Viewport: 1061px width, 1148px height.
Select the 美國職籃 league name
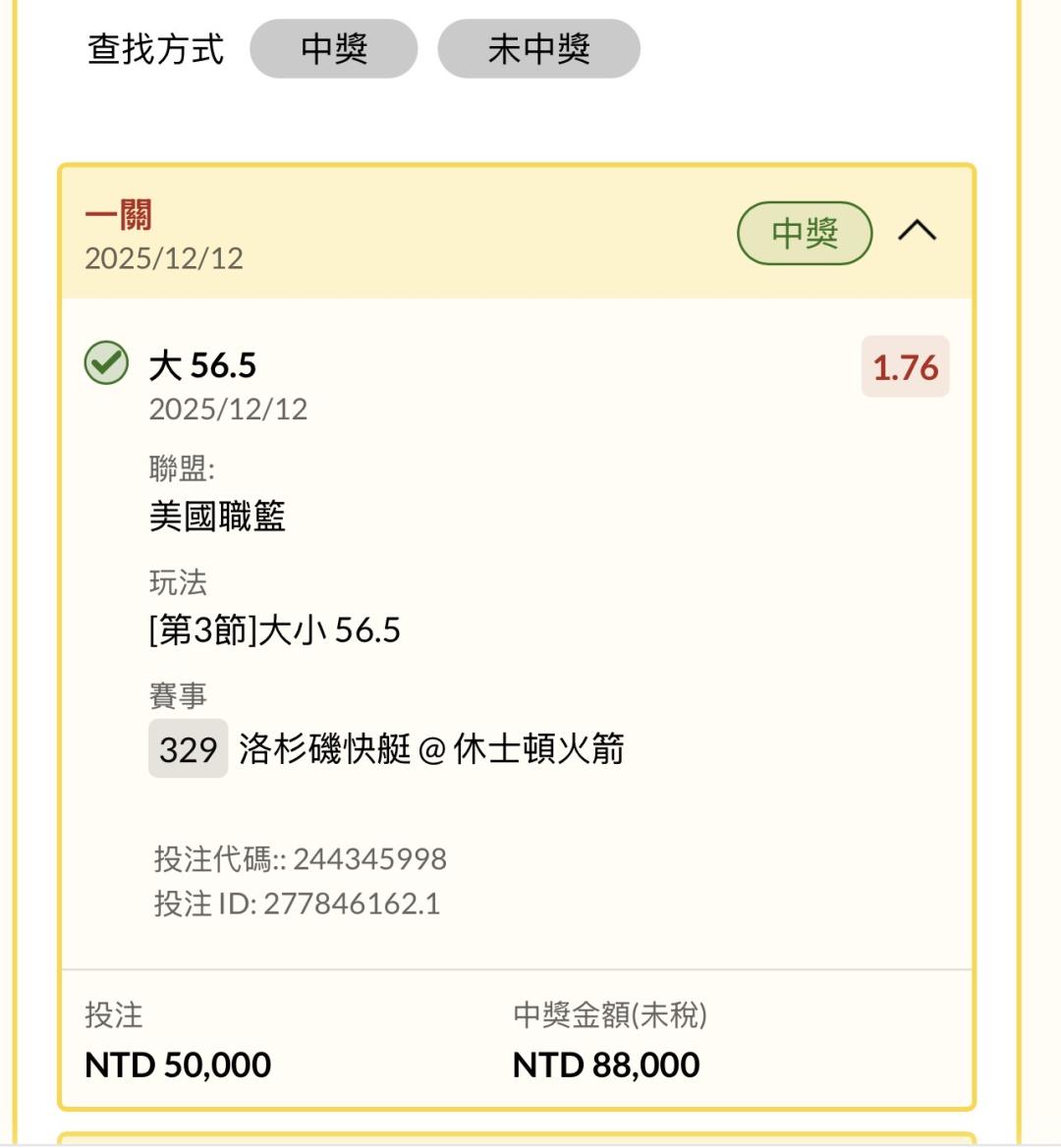click(x=217, y=516)
